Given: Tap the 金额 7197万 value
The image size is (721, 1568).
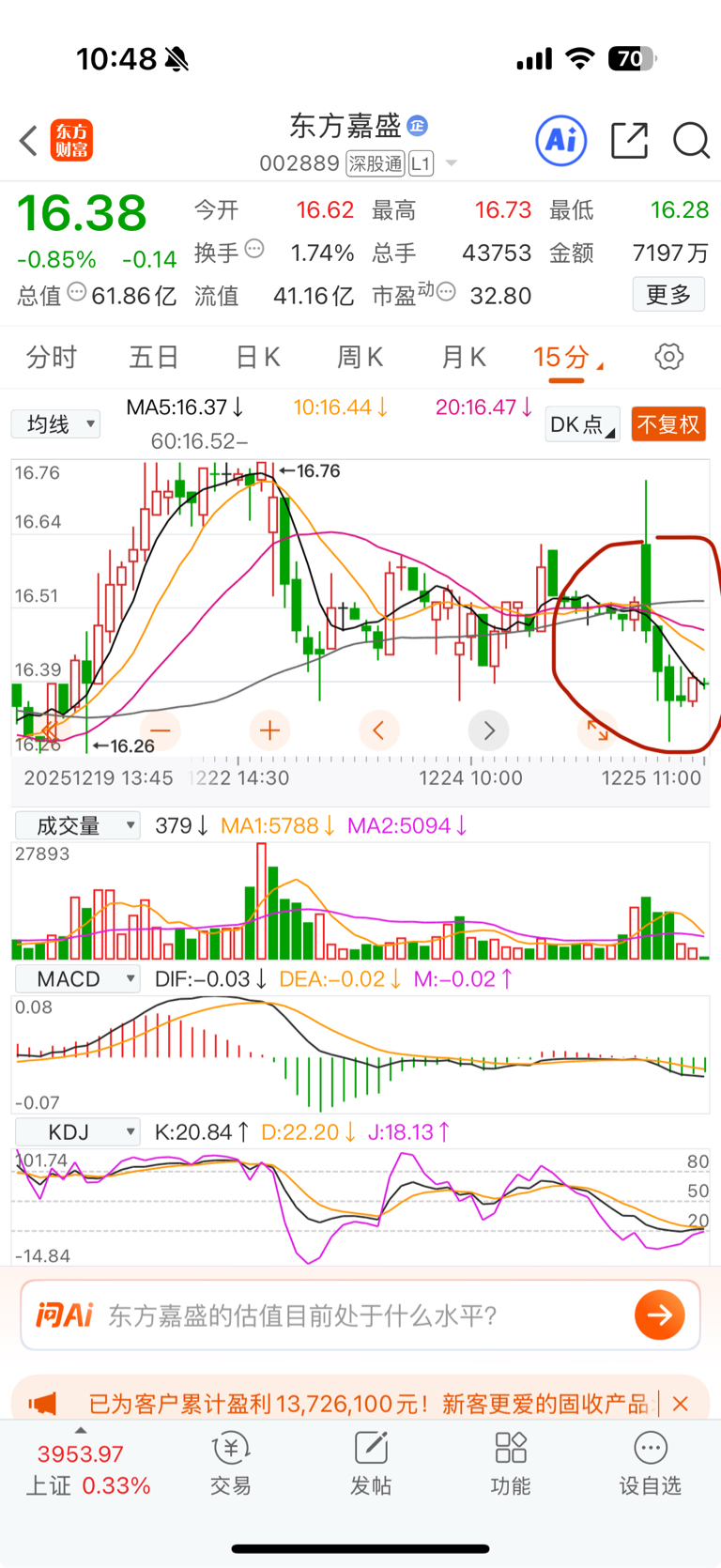Looking at the screenshot, I should (670, 253).
